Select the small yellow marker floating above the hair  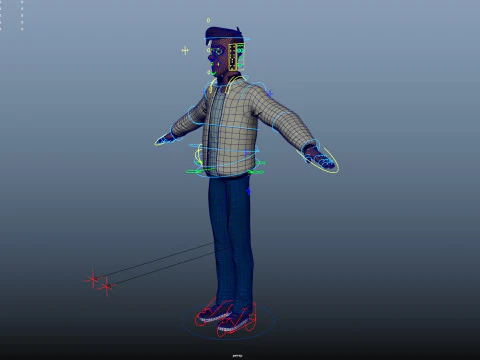[x=208, y=20]
